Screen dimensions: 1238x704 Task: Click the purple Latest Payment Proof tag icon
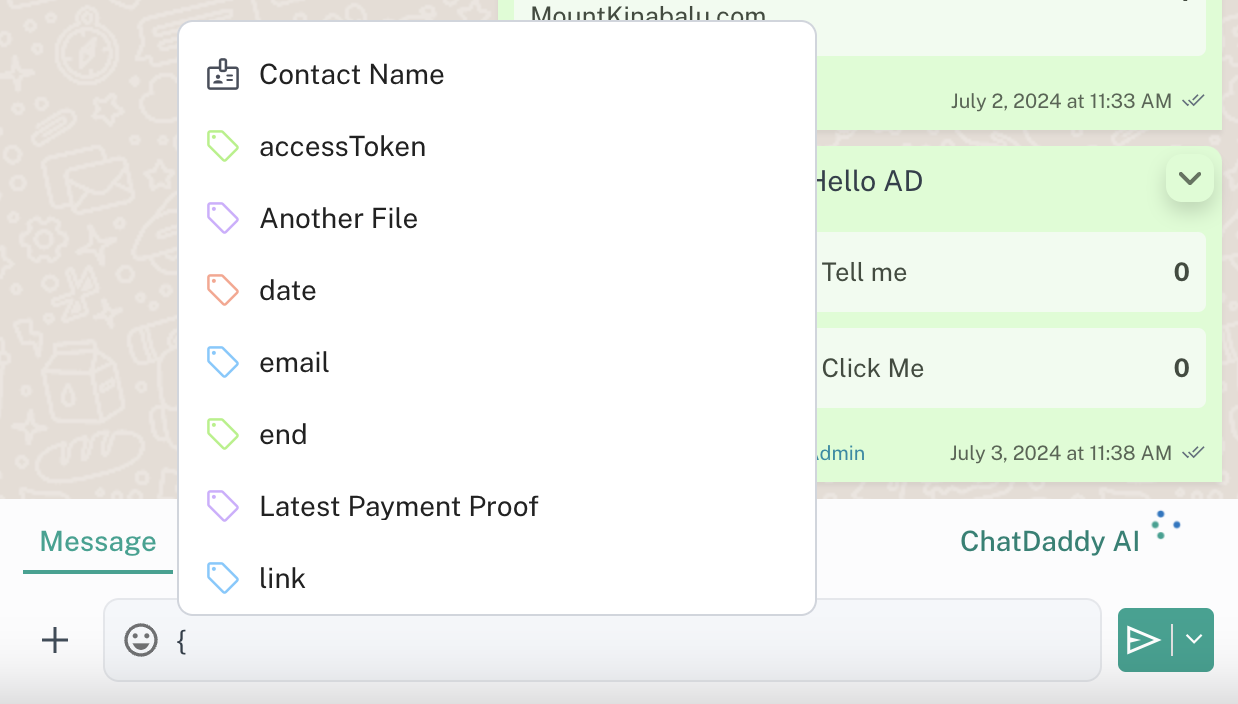pyautogui.click(x=222, y=507)
